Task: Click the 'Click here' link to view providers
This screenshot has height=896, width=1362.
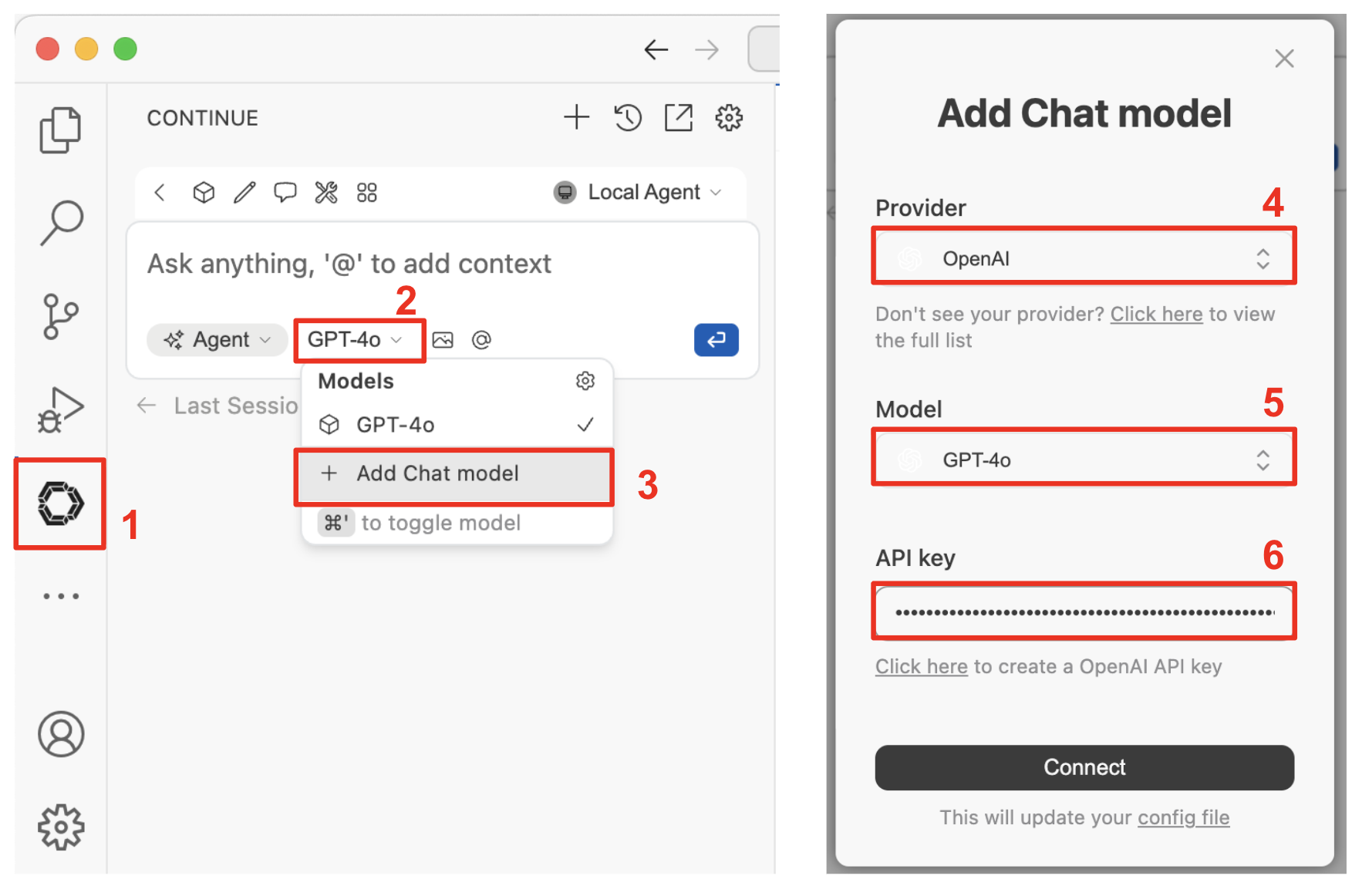Action: [1156, 314]
